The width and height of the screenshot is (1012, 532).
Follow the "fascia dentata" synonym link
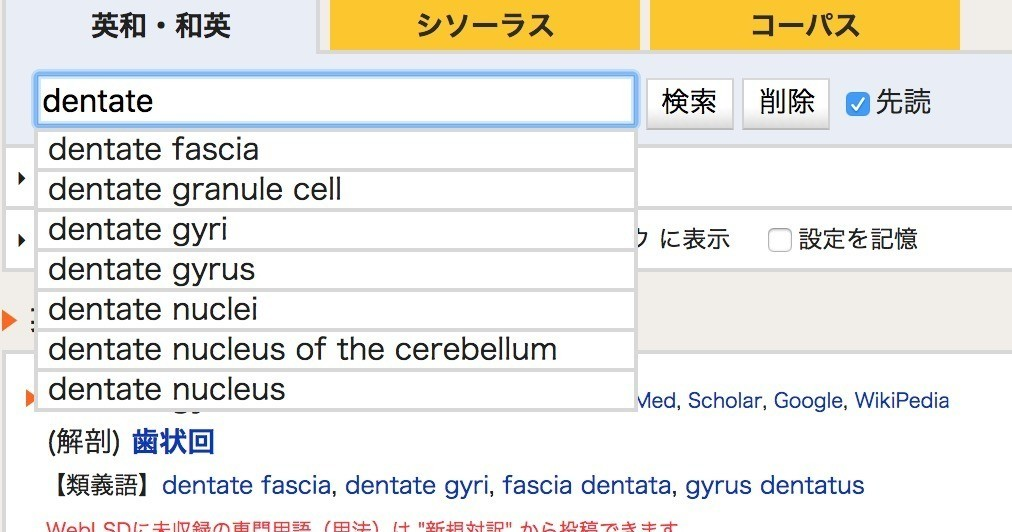tap(586, 486)
